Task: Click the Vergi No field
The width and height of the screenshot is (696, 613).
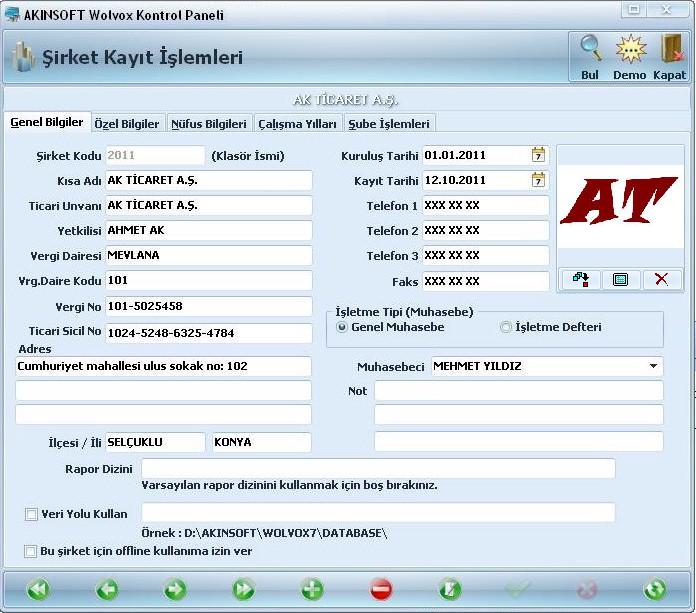Action: click(209, 306)
